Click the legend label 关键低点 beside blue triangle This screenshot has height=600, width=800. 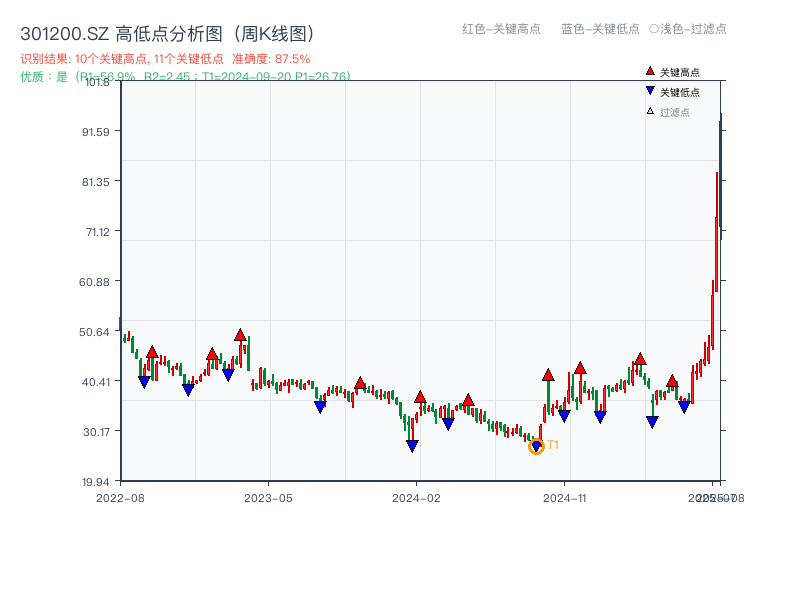point(680,92)
